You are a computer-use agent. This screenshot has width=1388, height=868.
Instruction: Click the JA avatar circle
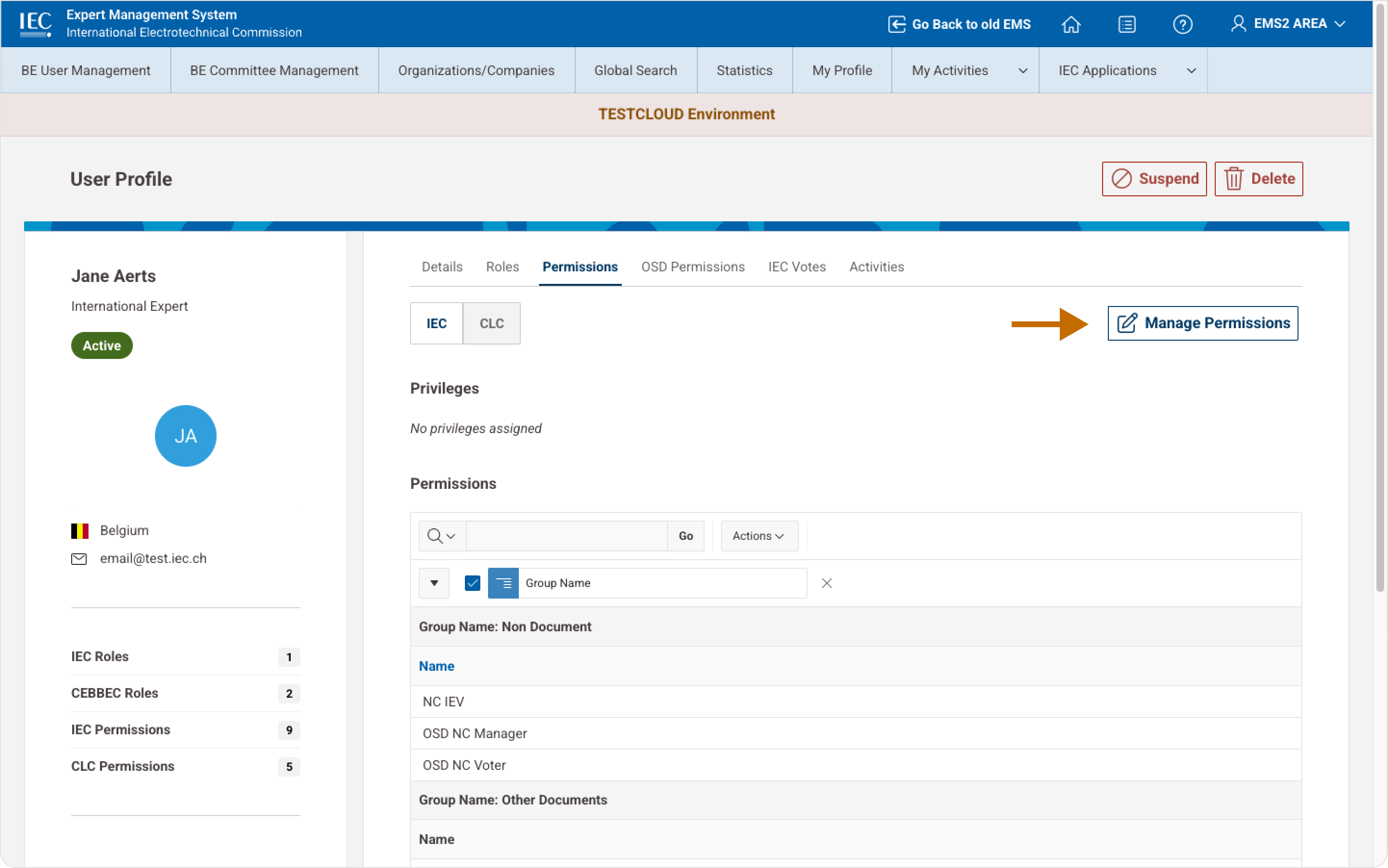tap(185, 436)
